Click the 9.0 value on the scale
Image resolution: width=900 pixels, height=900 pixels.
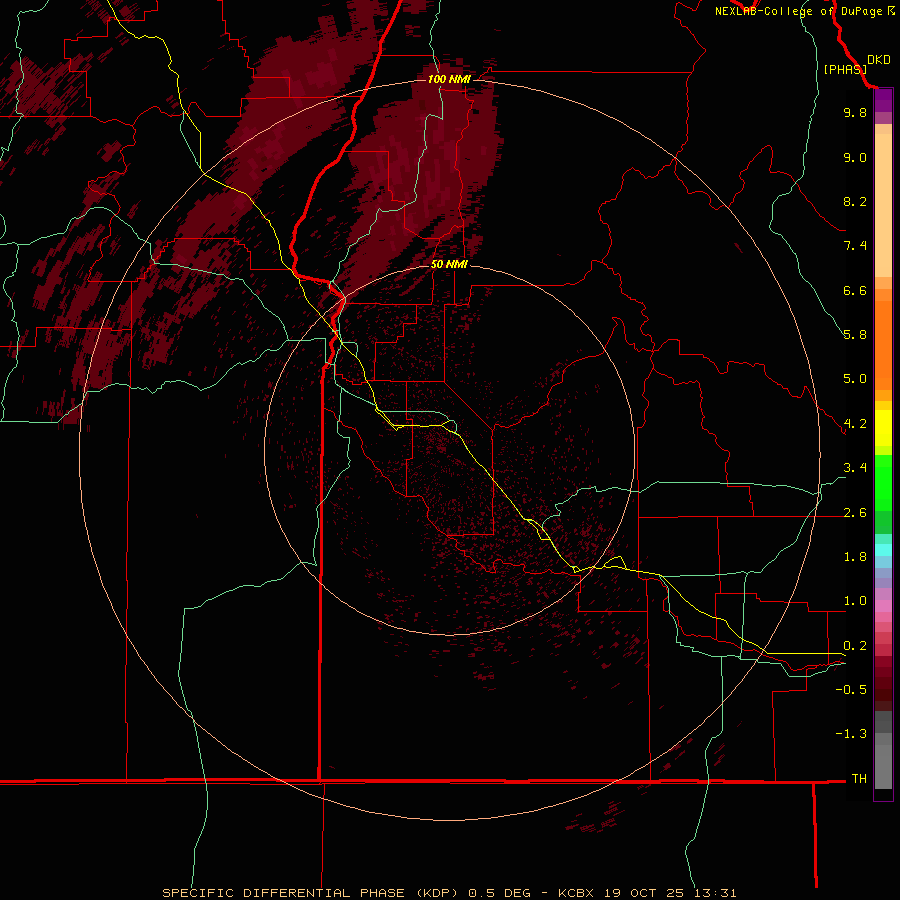pos(855,157)
